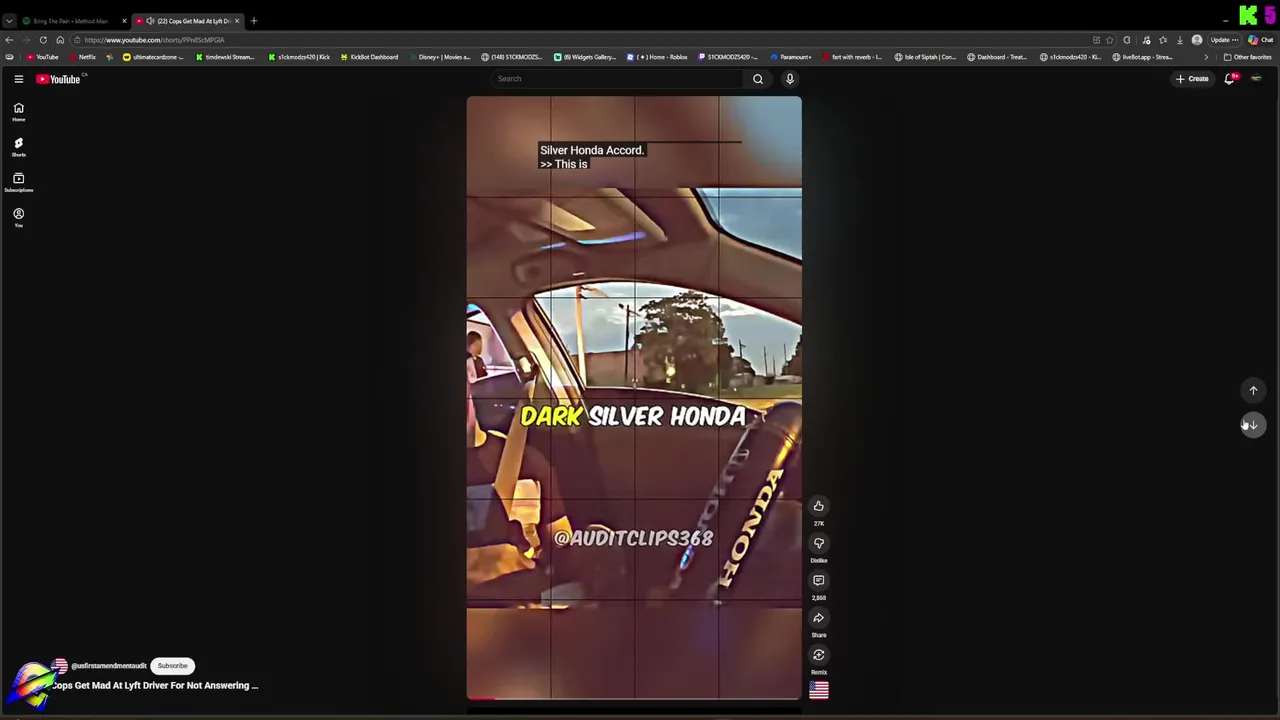Favorite this page with star icon
The height and width of the screenshot is (720, 1280).
tap(1110, 40)
